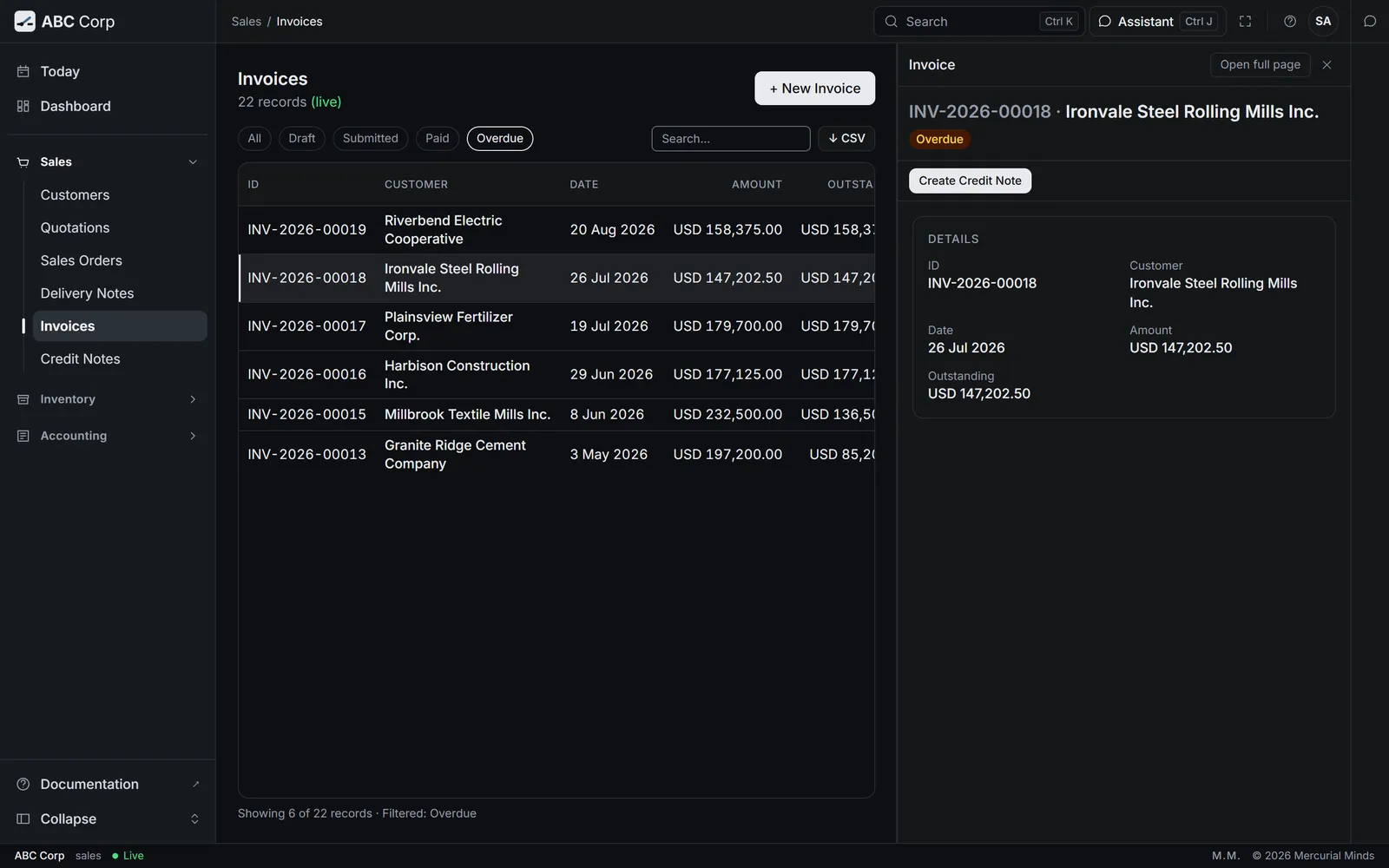
Task: Expand the Accounting section chevron
Action: click(193, 436)
